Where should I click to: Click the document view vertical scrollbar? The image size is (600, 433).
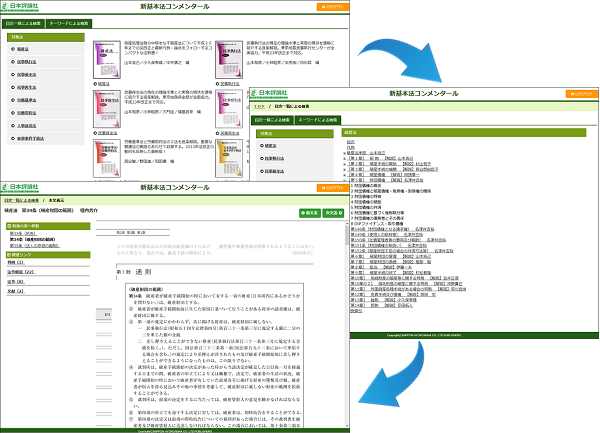click(x=345, y=320)
